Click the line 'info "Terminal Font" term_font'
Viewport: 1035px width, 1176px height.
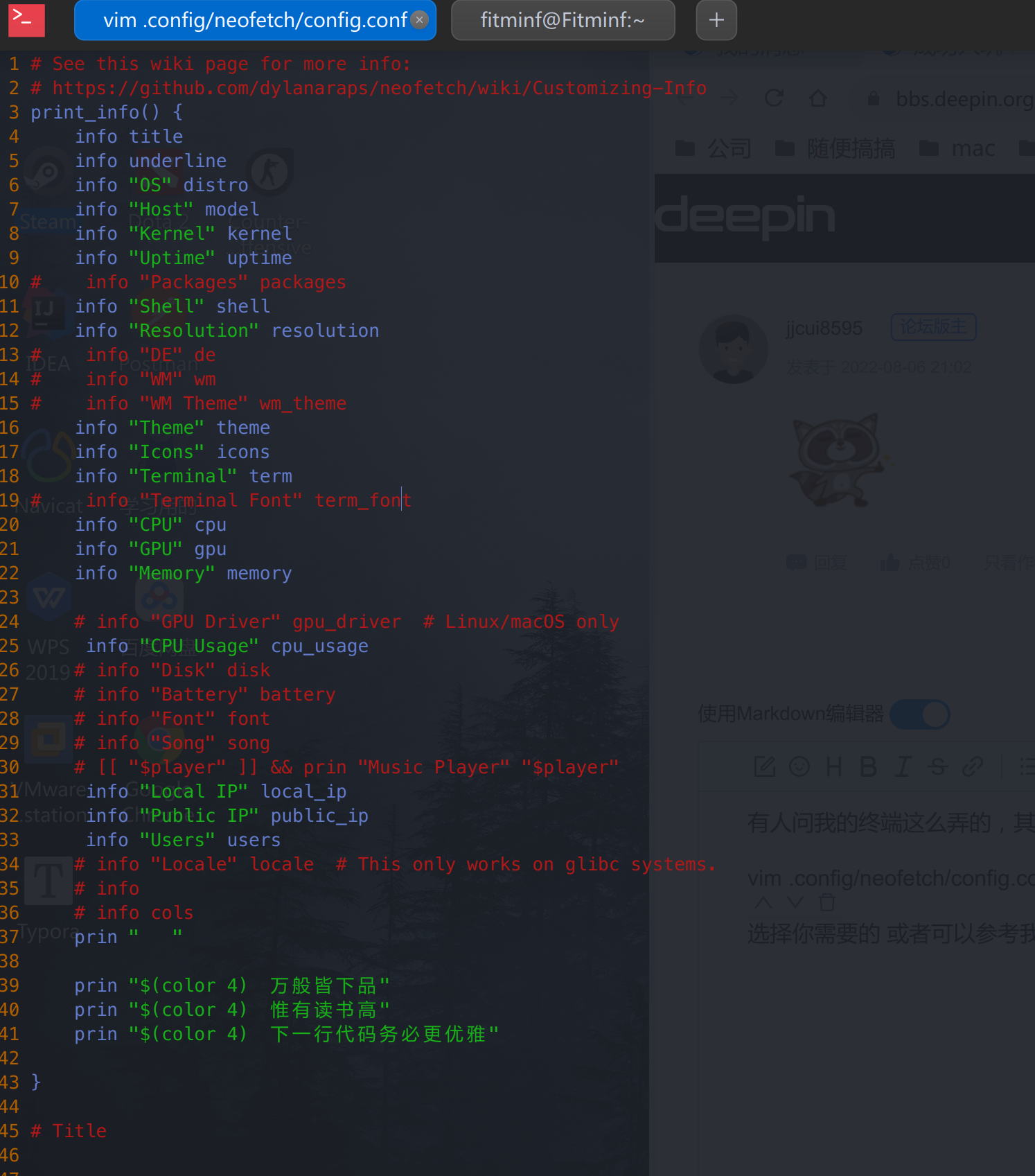pyautogui.click(x=249, y=500)
